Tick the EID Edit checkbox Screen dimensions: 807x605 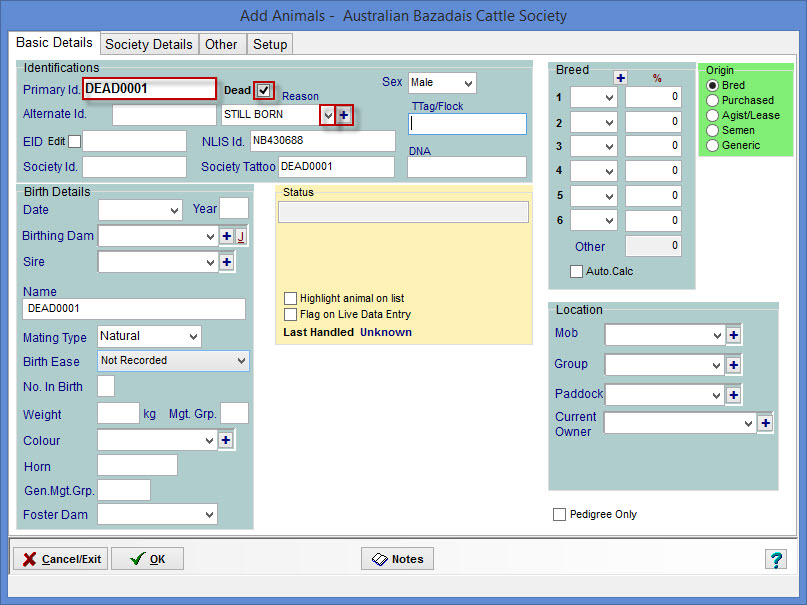(75, 141)
